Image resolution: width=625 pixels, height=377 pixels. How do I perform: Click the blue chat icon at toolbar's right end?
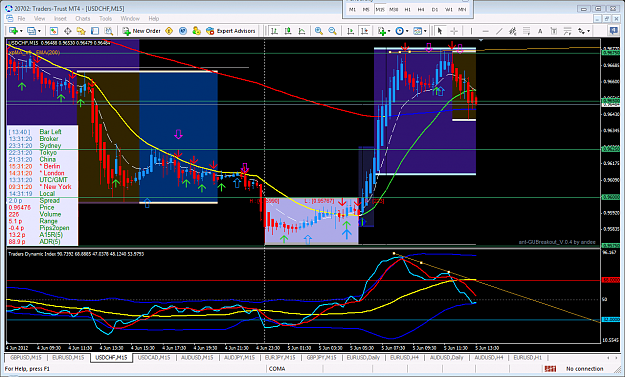614,30
